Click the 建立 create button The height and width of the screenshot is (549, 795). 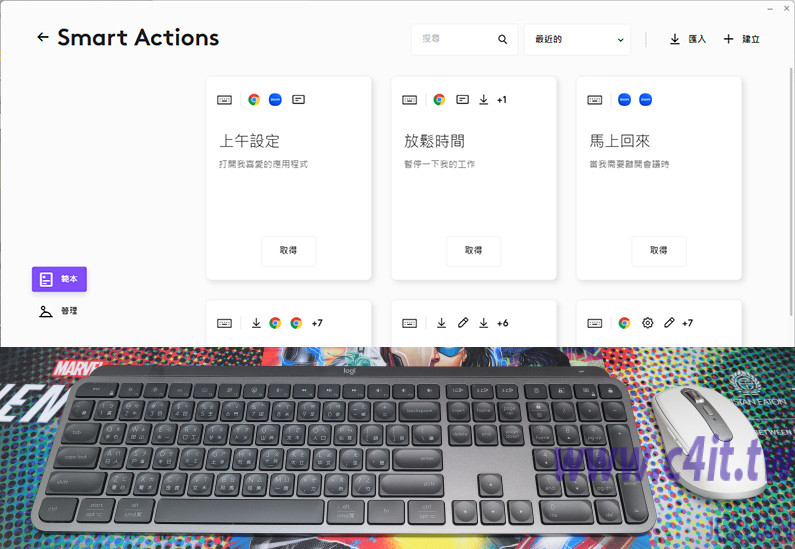tap(741, 39)
